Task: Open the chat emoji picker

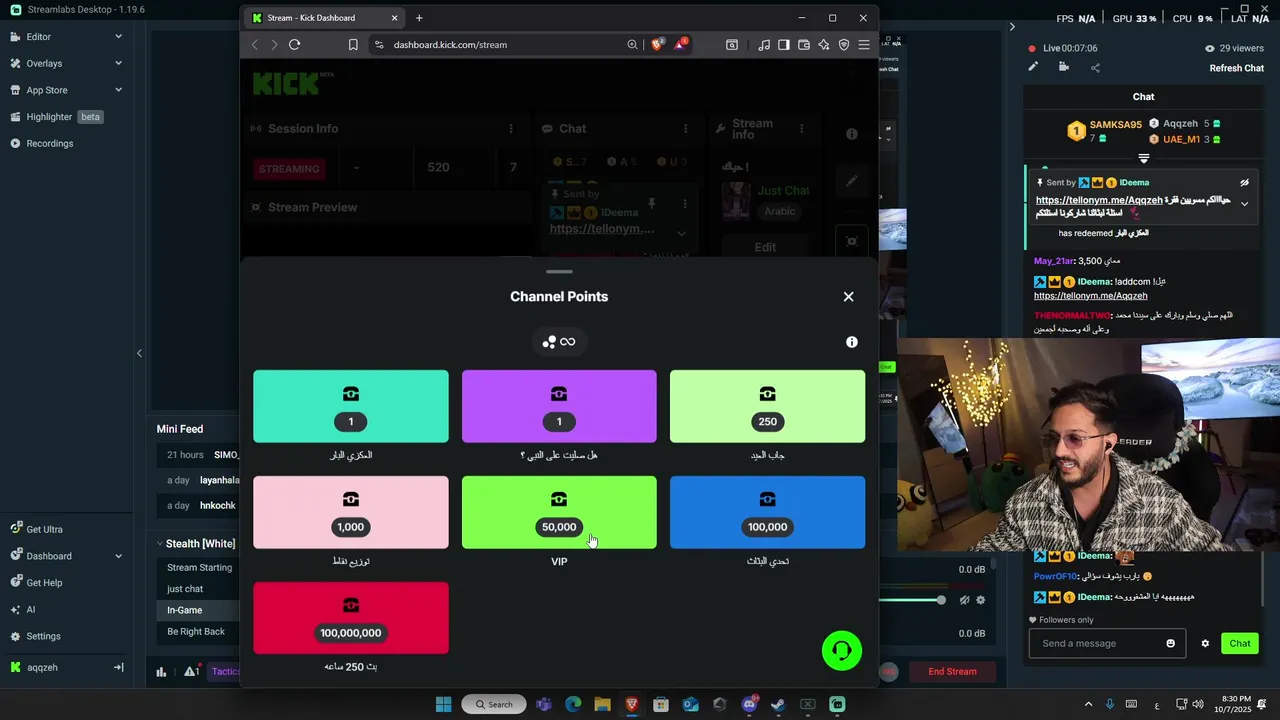Action: [x=1171, y=643]
